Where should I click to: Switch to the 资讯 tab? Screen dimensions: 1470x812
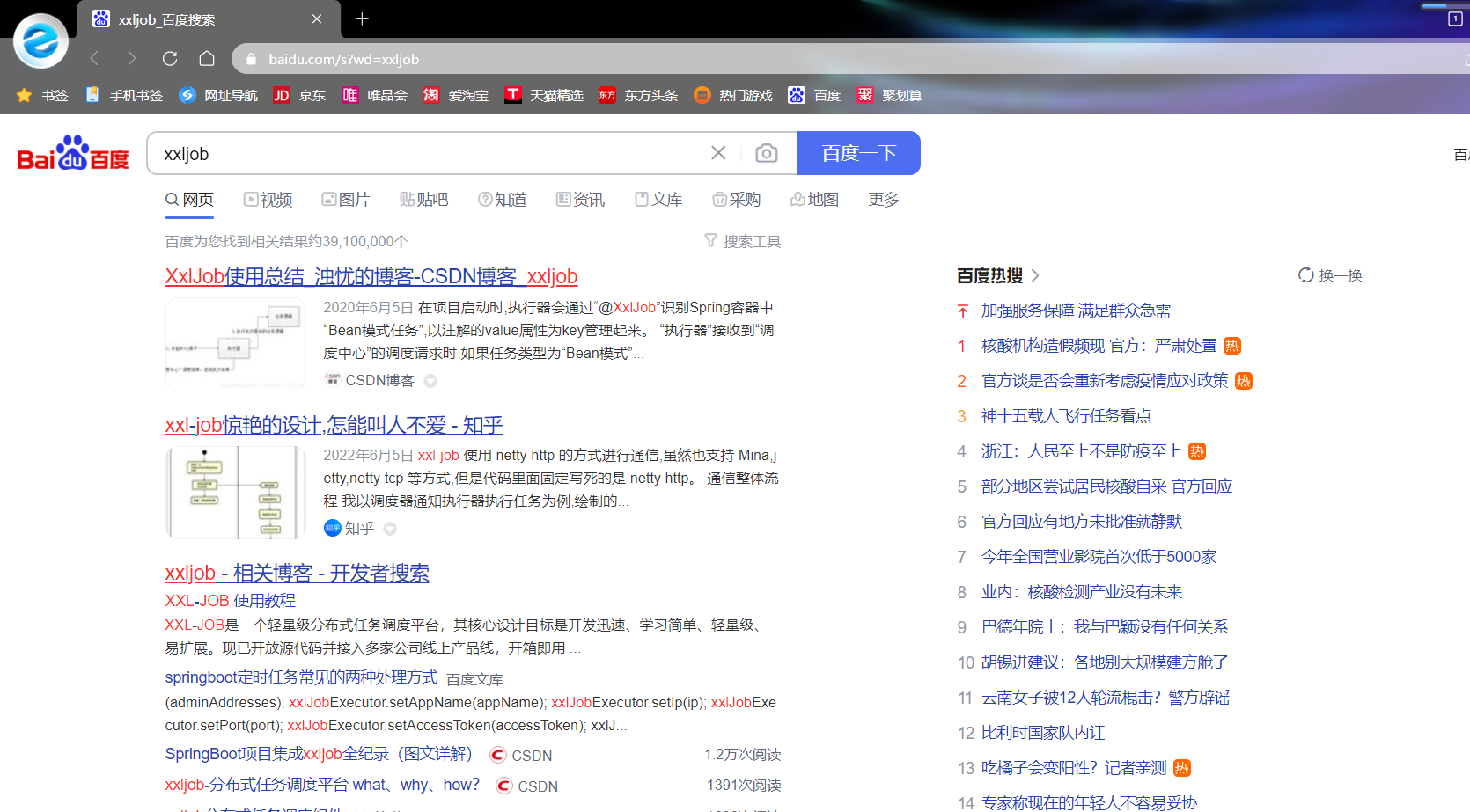click(581, 200)
